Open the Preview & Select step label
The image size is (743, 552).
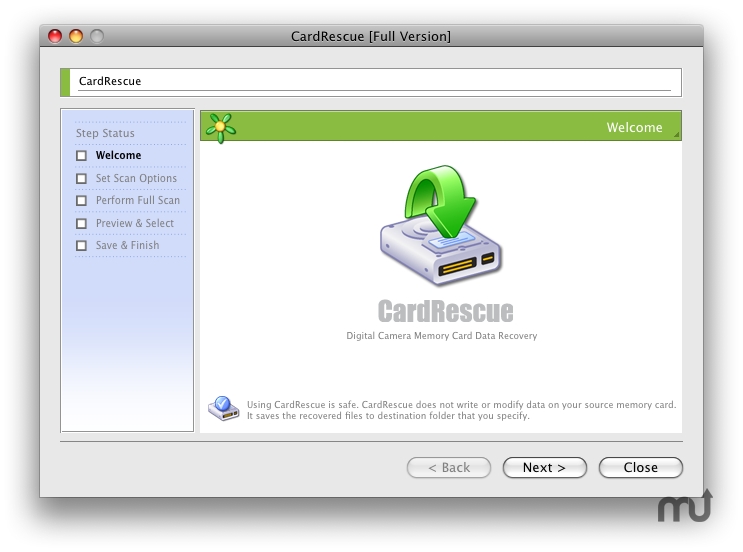click(x=135, y=223)
